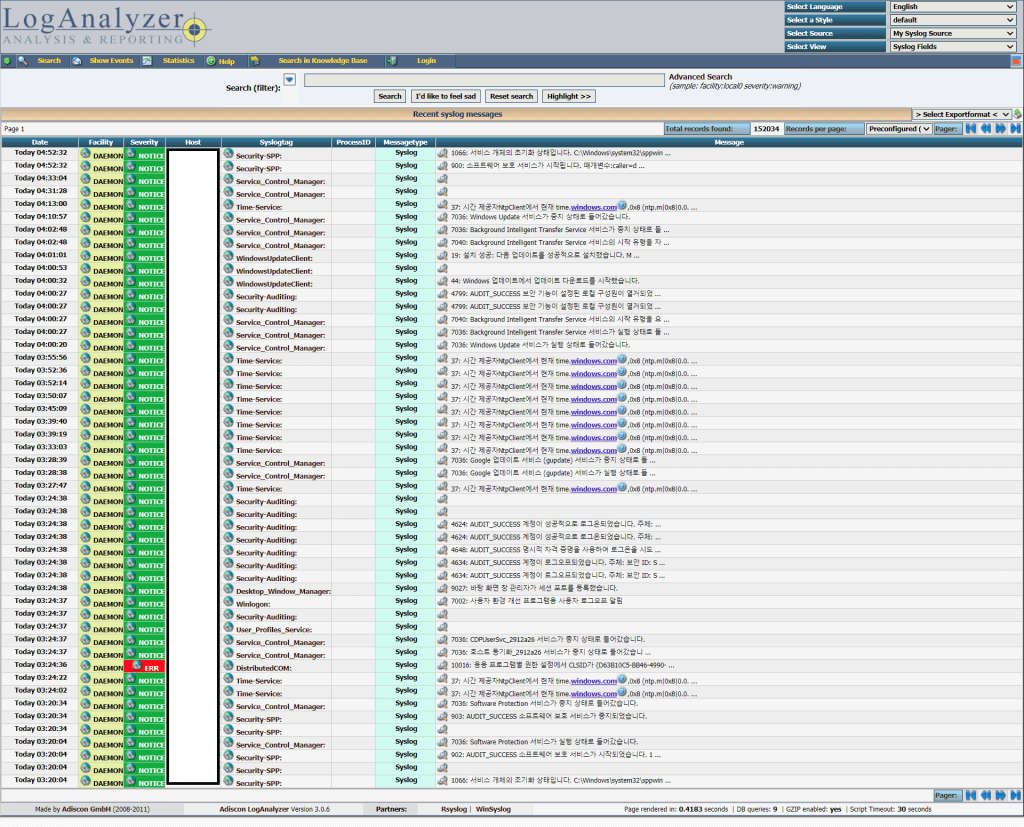Click the 10016 DistributedCOM message text
The width and height of the screenshot is (1024, 827).
click(x=562, y=665)
